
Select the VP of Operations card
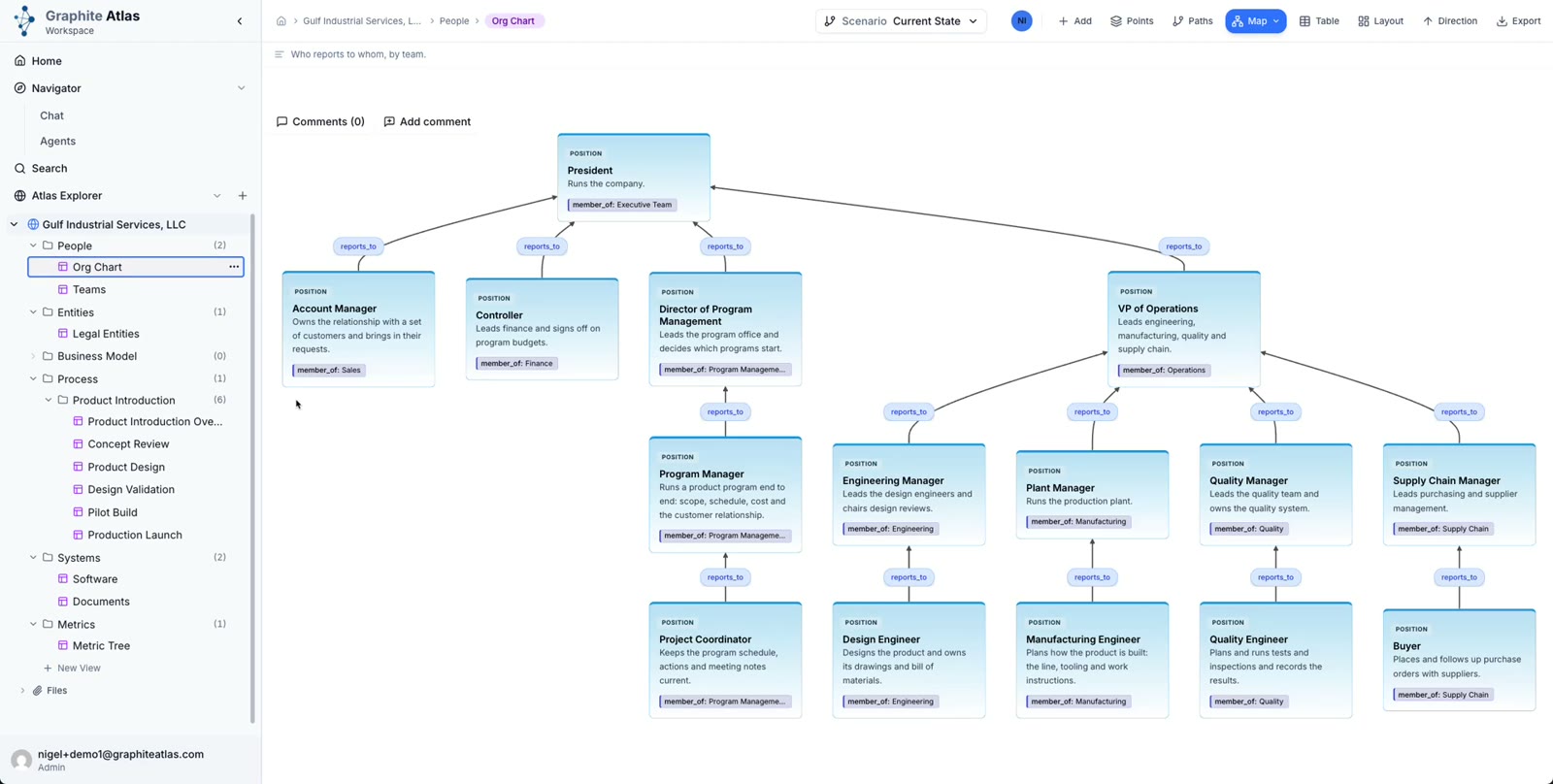coord(1184,329)
